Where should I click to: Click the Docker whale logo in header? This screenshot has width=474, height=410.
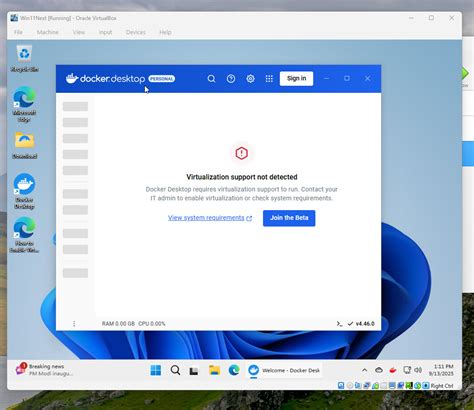72,78
